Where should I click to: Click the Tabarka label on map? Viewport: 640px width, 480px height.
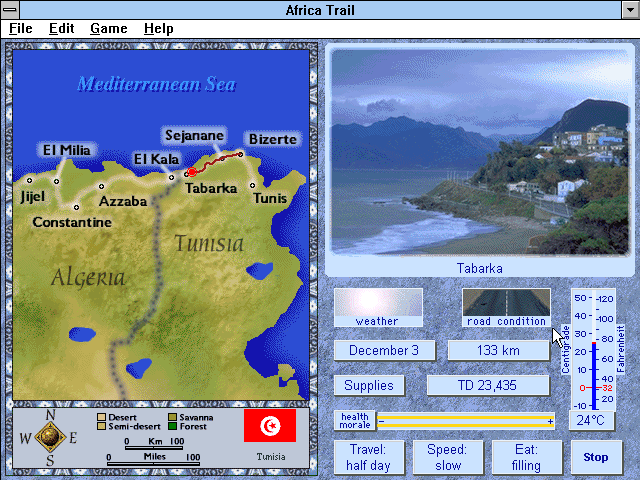click(x=211, y=188)
